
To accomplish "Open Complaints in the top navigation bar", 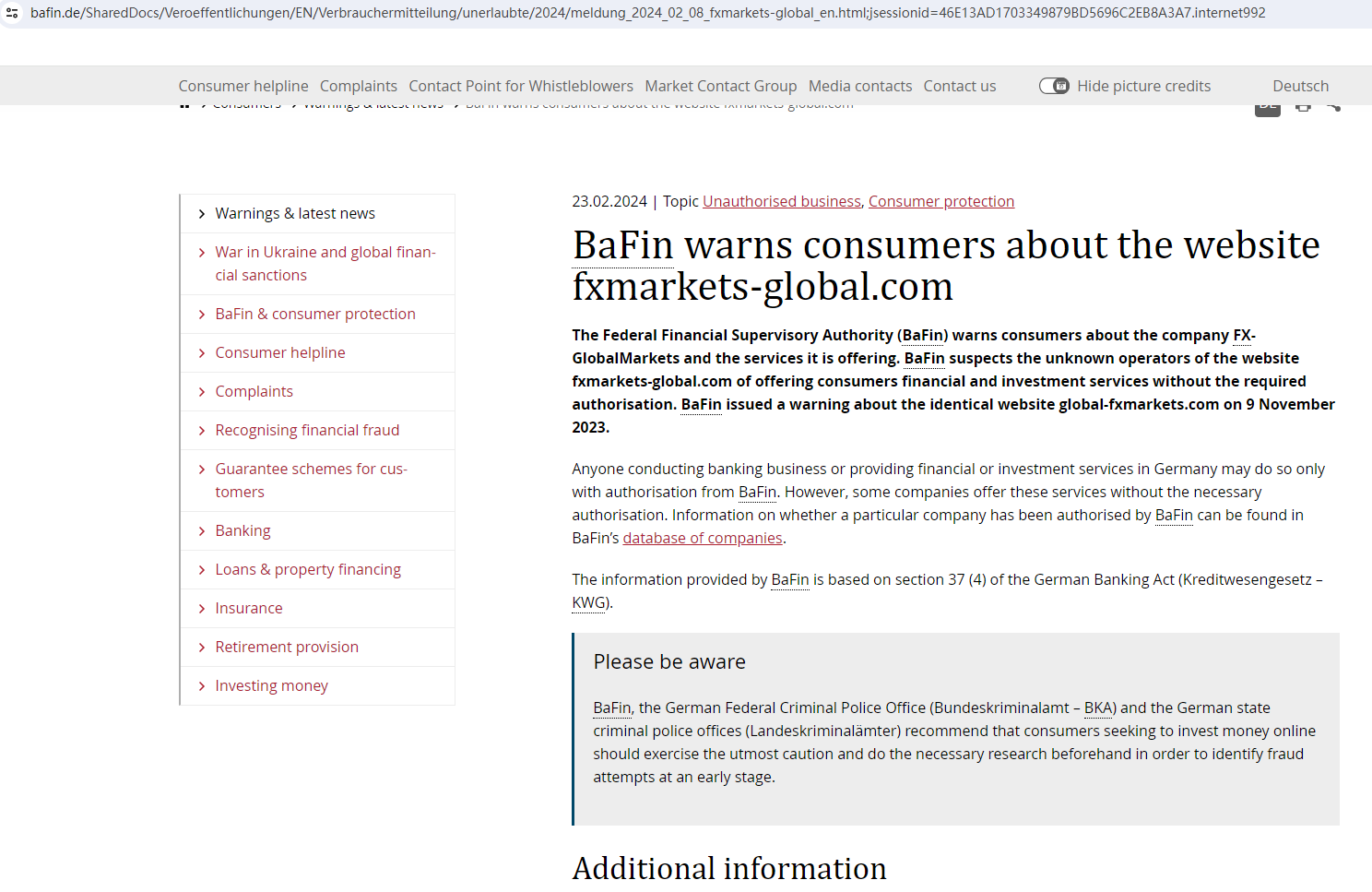I will (359, 86).
